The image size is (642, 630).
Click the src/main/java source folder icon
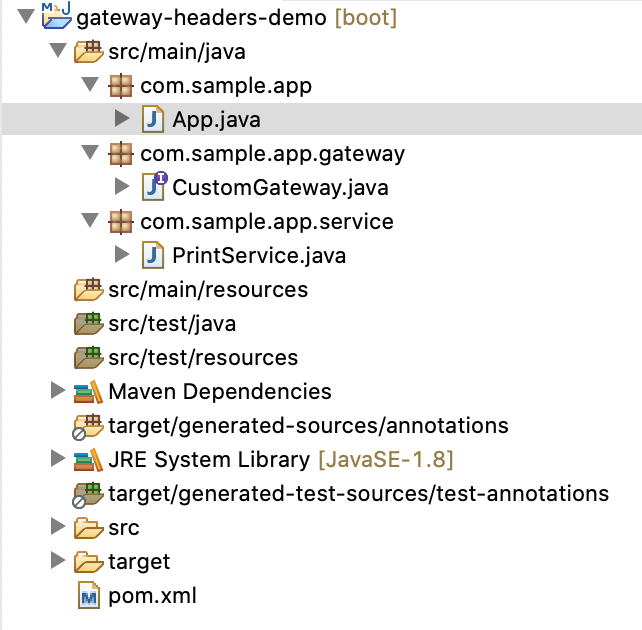[x=88, y=52]
